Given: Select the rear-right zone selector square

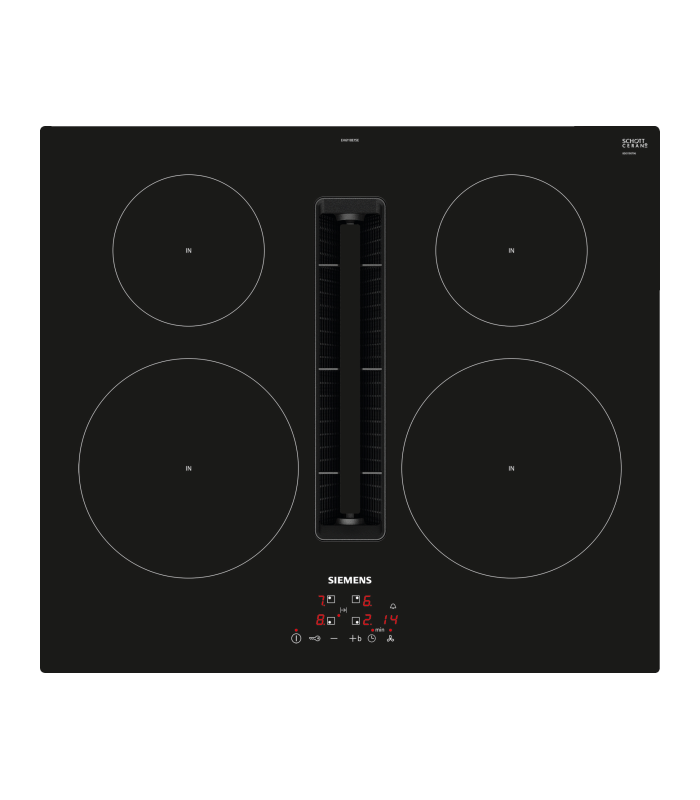Looking at the screenshot, I should point(355,599).
